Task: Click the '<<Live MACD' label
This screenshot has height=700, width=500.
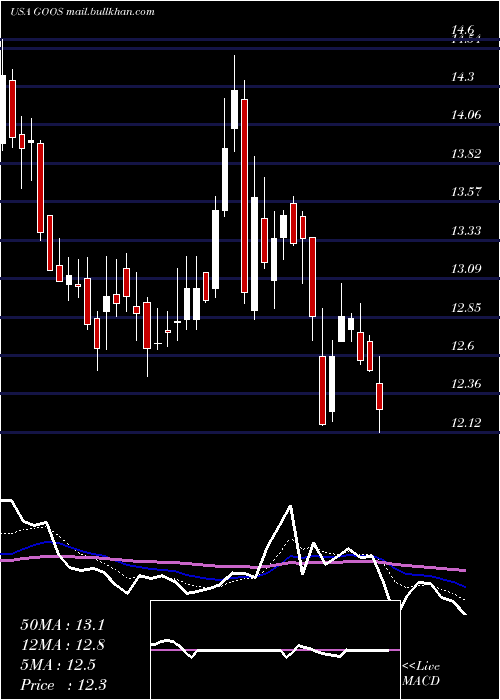Action: (x=421, y=674)
